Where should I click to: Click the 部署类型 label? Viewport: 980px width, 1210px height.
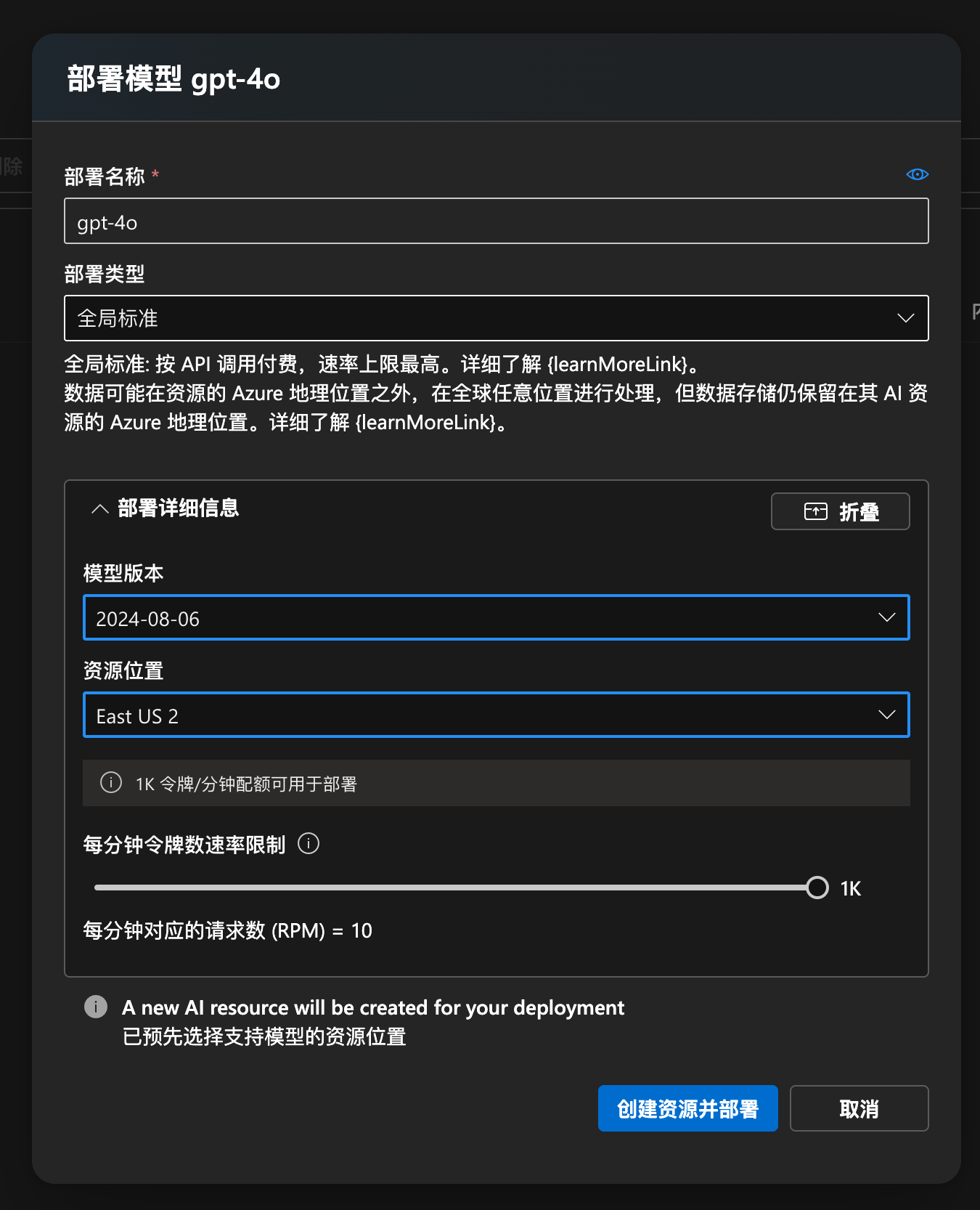pos(105,275)
